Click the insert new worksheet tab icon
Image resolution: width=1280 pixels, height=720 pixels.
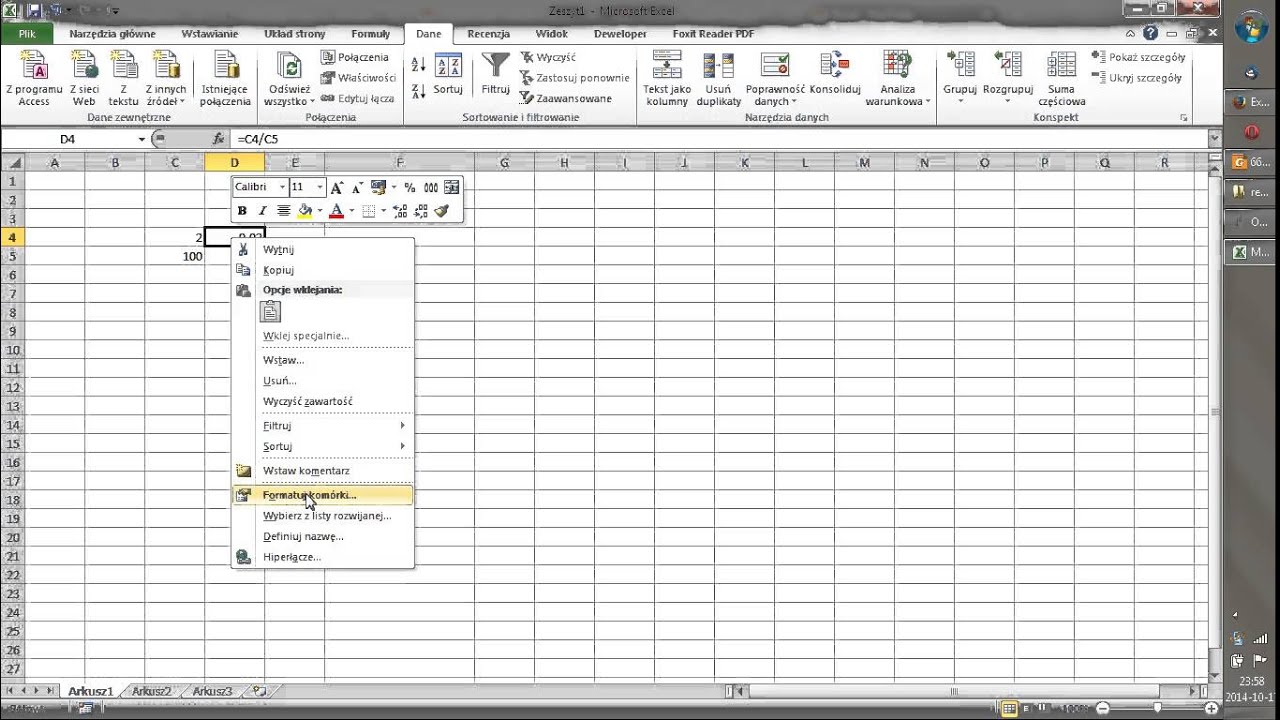point(258,691)
